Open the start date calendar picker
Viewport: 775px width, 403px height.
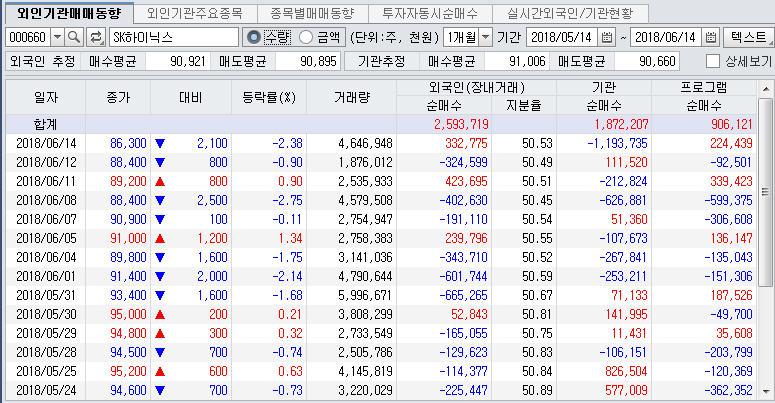(x=607, y=37)
